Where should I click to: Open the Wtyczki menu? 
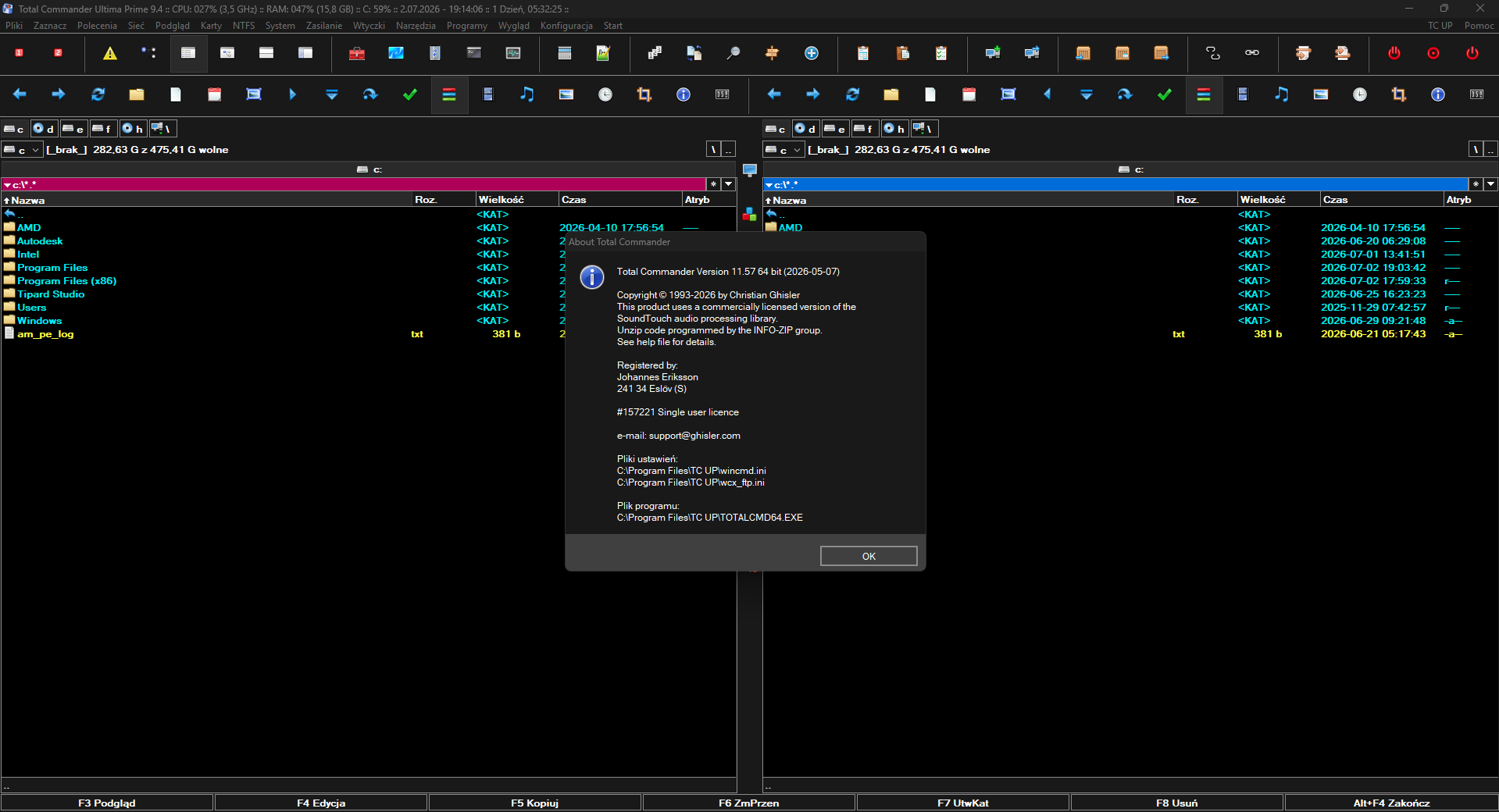click(369, 26)
